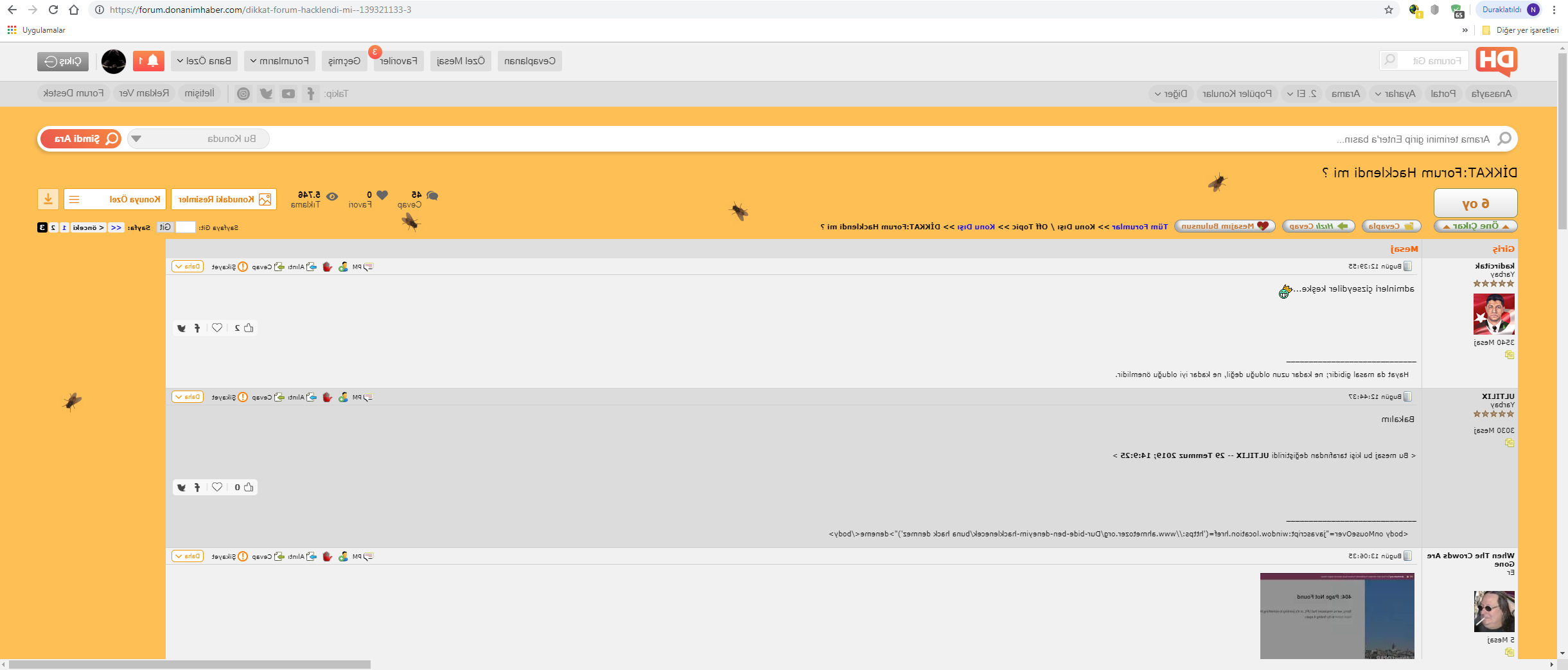Click the Chrome reload page icon
The image size is (1568, 670).
tap(53, 10)
